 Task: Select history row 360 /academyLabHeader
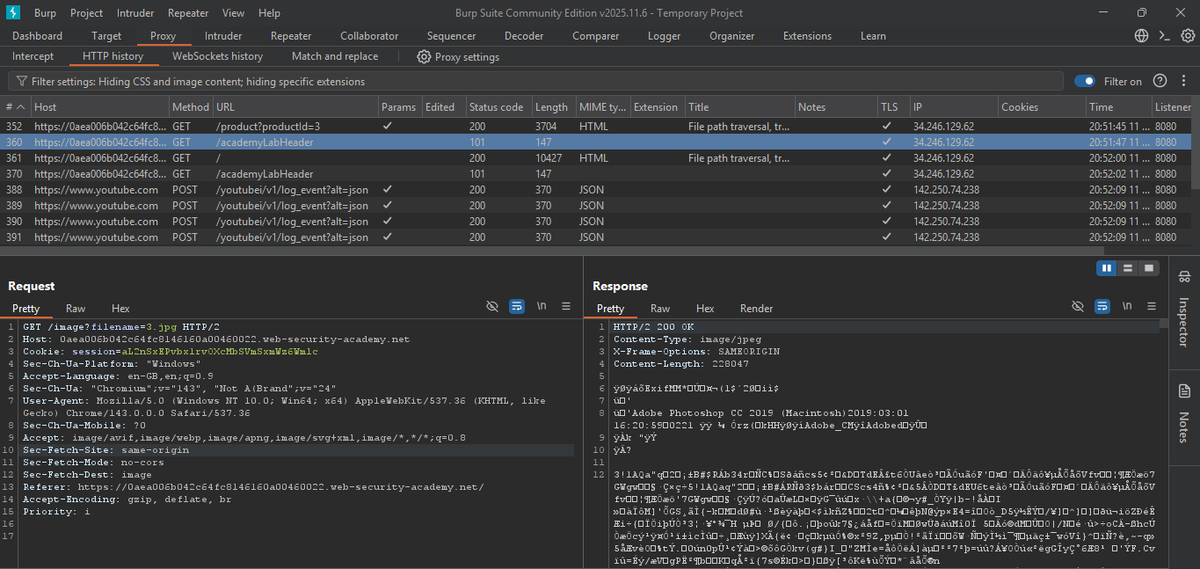tap(595, 143)
